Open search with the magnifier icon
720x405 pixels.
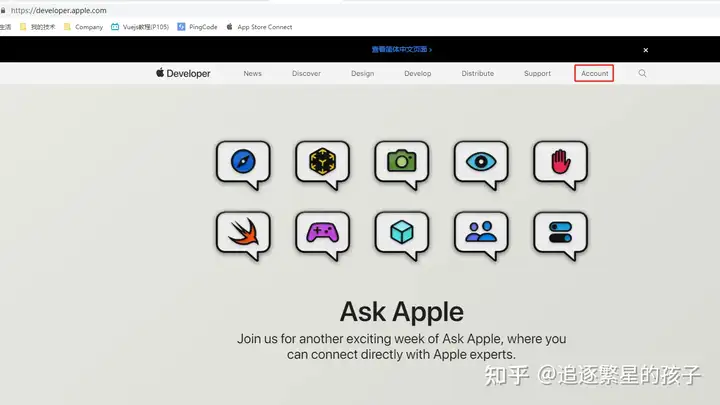pos(642,73)
